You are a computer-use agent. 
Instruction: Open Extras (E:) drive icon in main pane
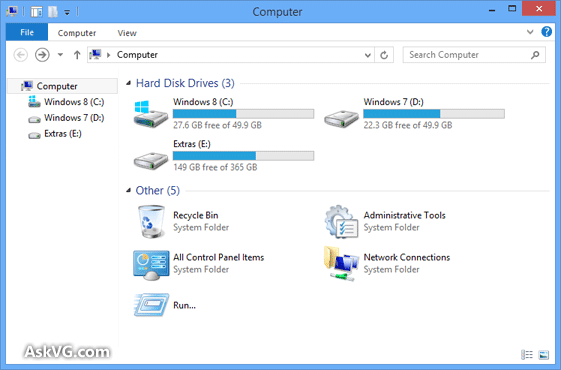point(151,160)
